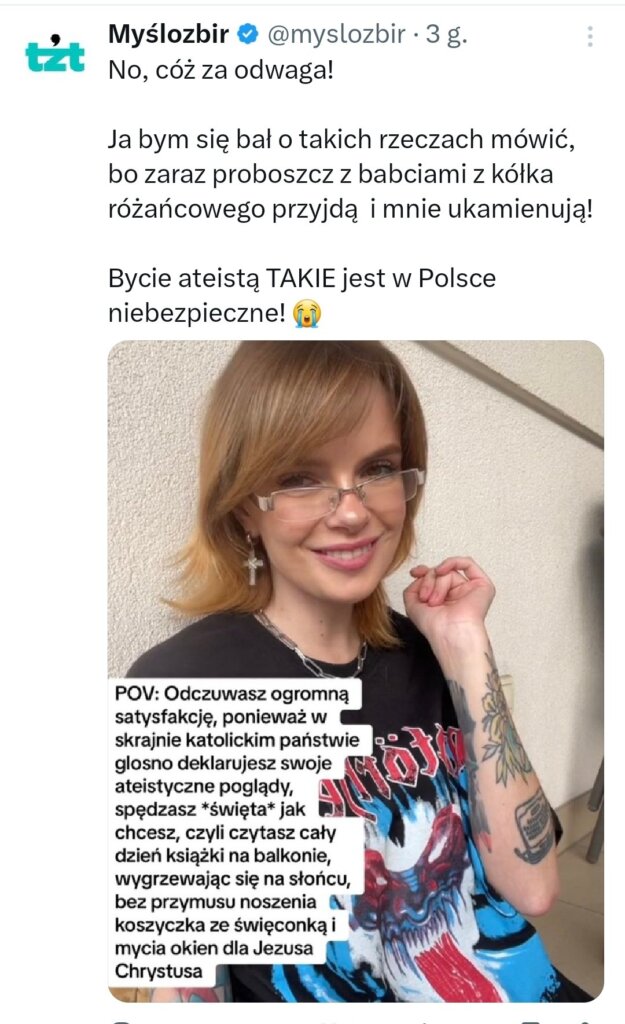Click the @myslozbir handle
Image resolution: width=625 pixels, height=1024 pixels.
coord(336,34)
